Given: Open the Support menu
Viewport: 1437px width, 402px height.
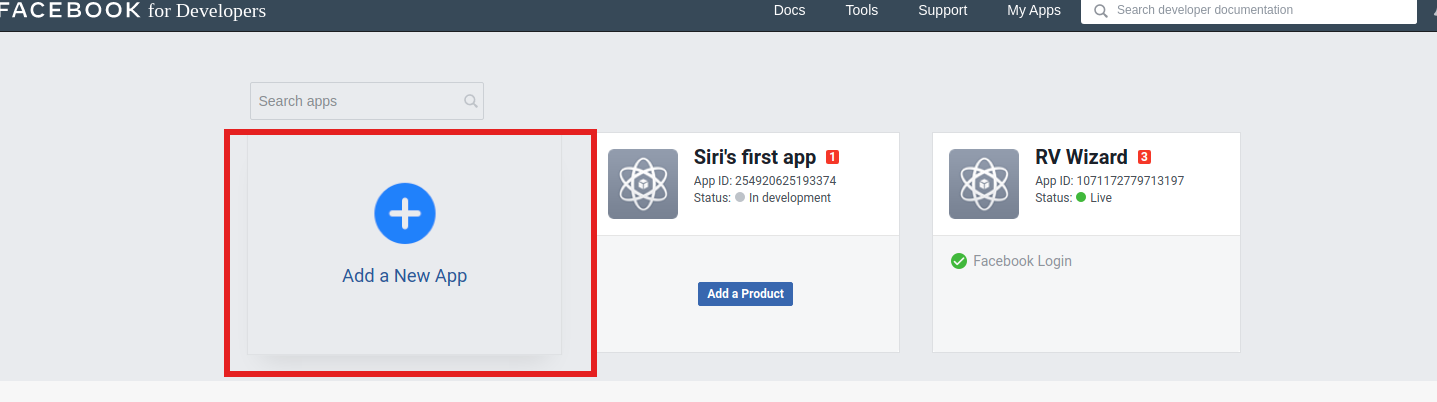Looking at the screenshot, I should coord(943,11).
